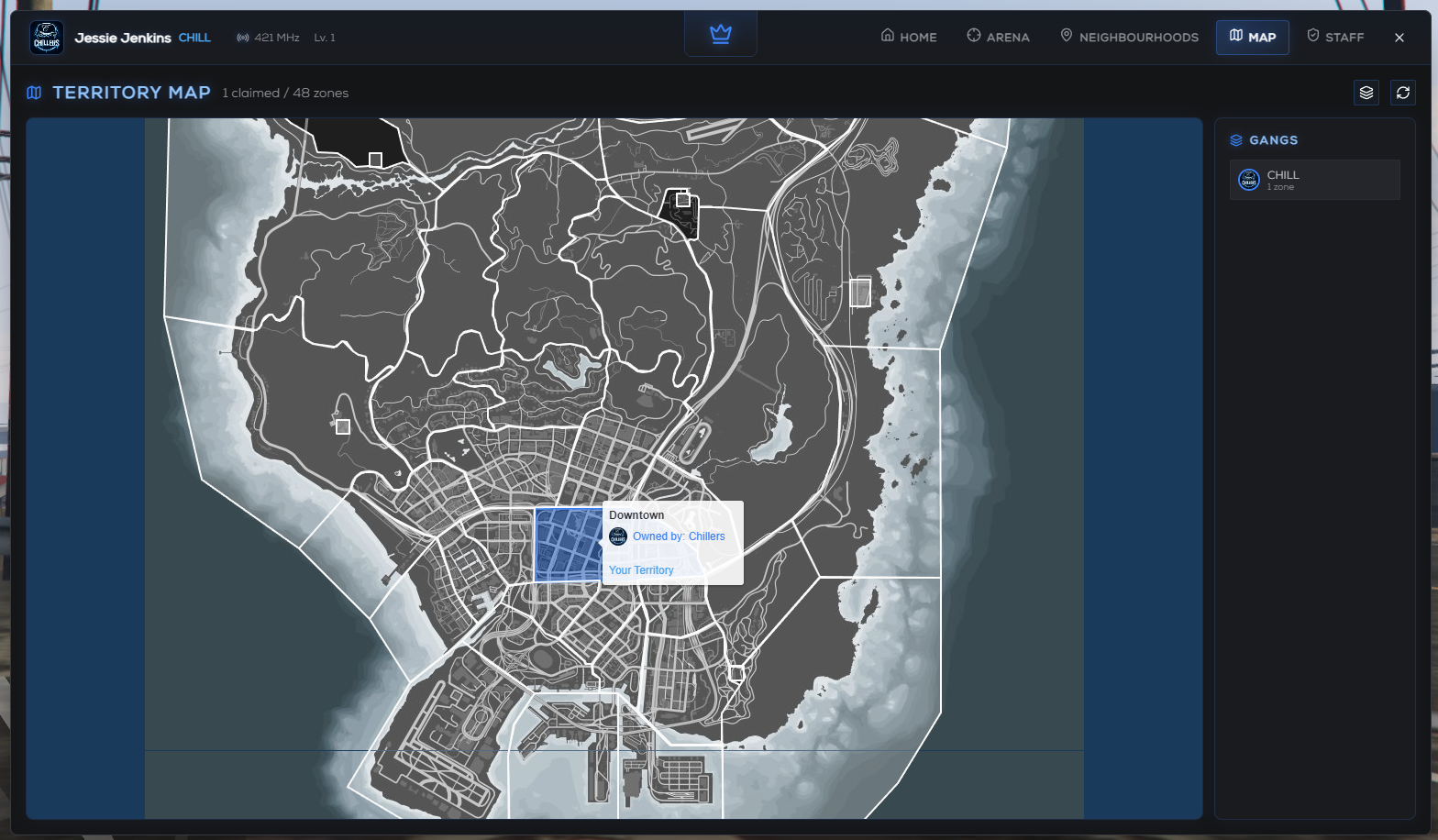Go to the HOME tab
This screenshot has width=1438, height=840.
pyautogui.click(x=909, y=37)
